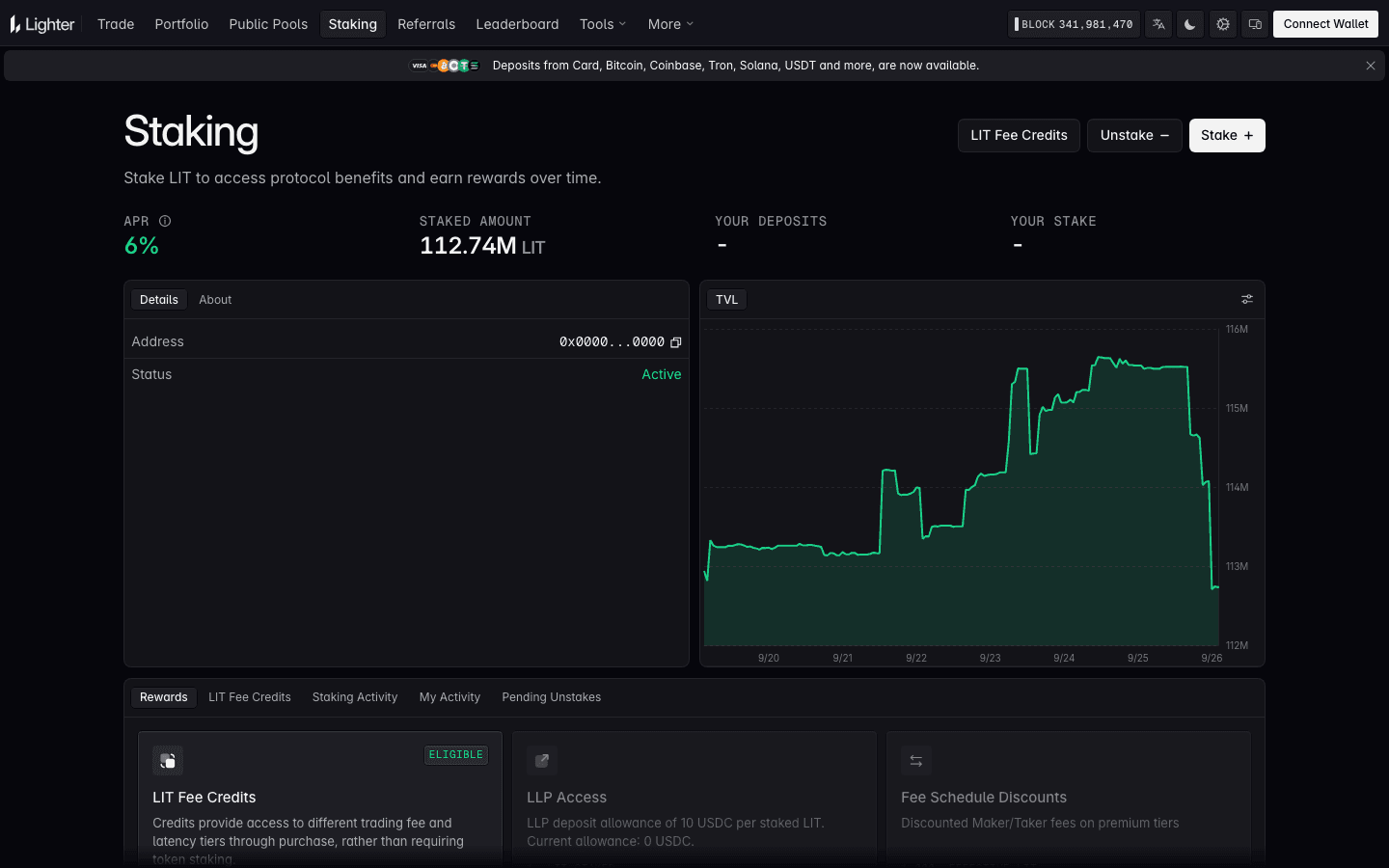Viewport: 1389px width, 868px height.
Task: Open settings gear icon
Action: [1223, 24]
